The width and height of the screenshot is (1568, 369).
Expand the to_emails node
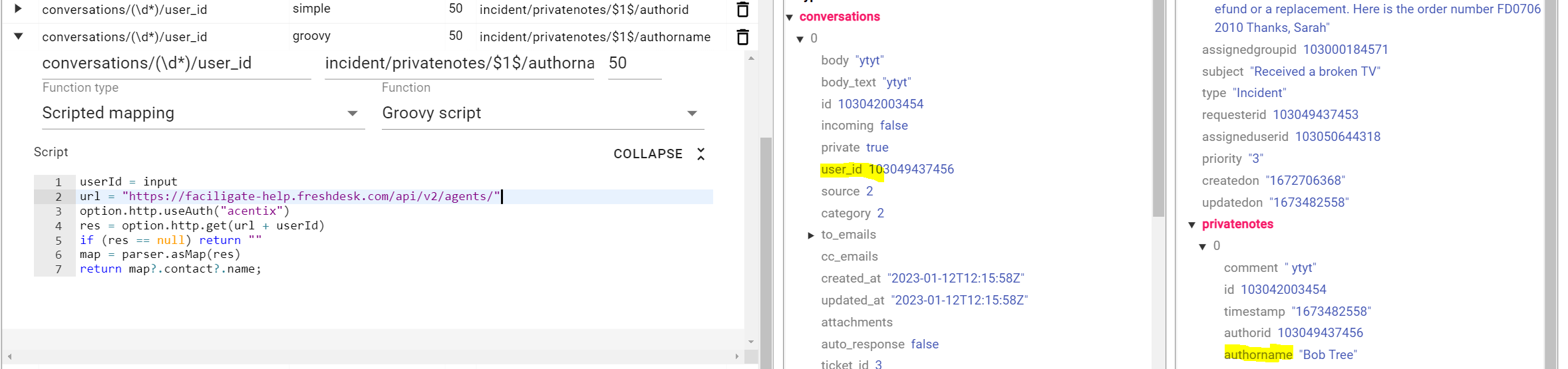[811, 235]
